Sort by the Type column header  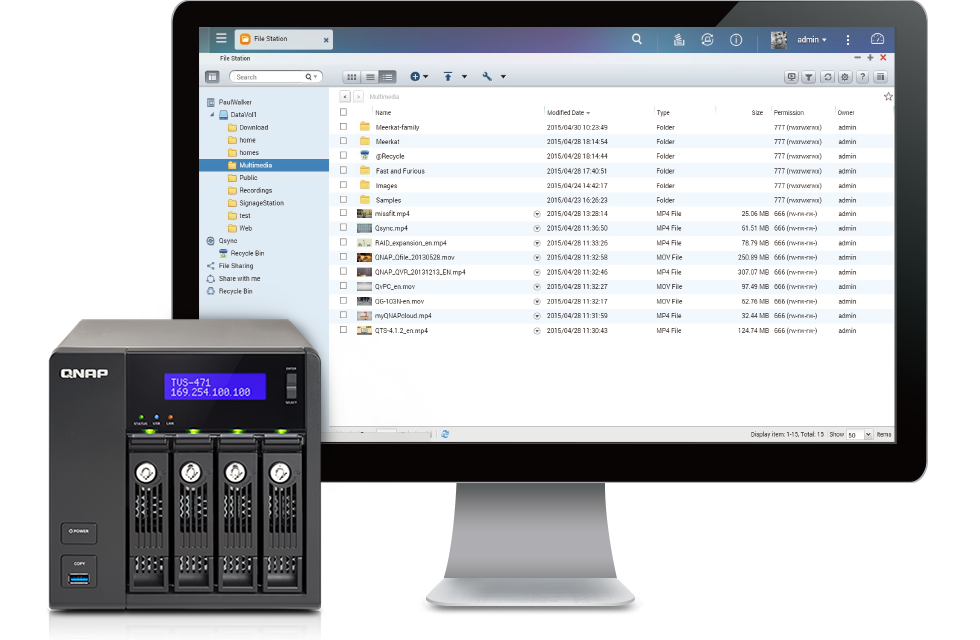tap(662, 112)
